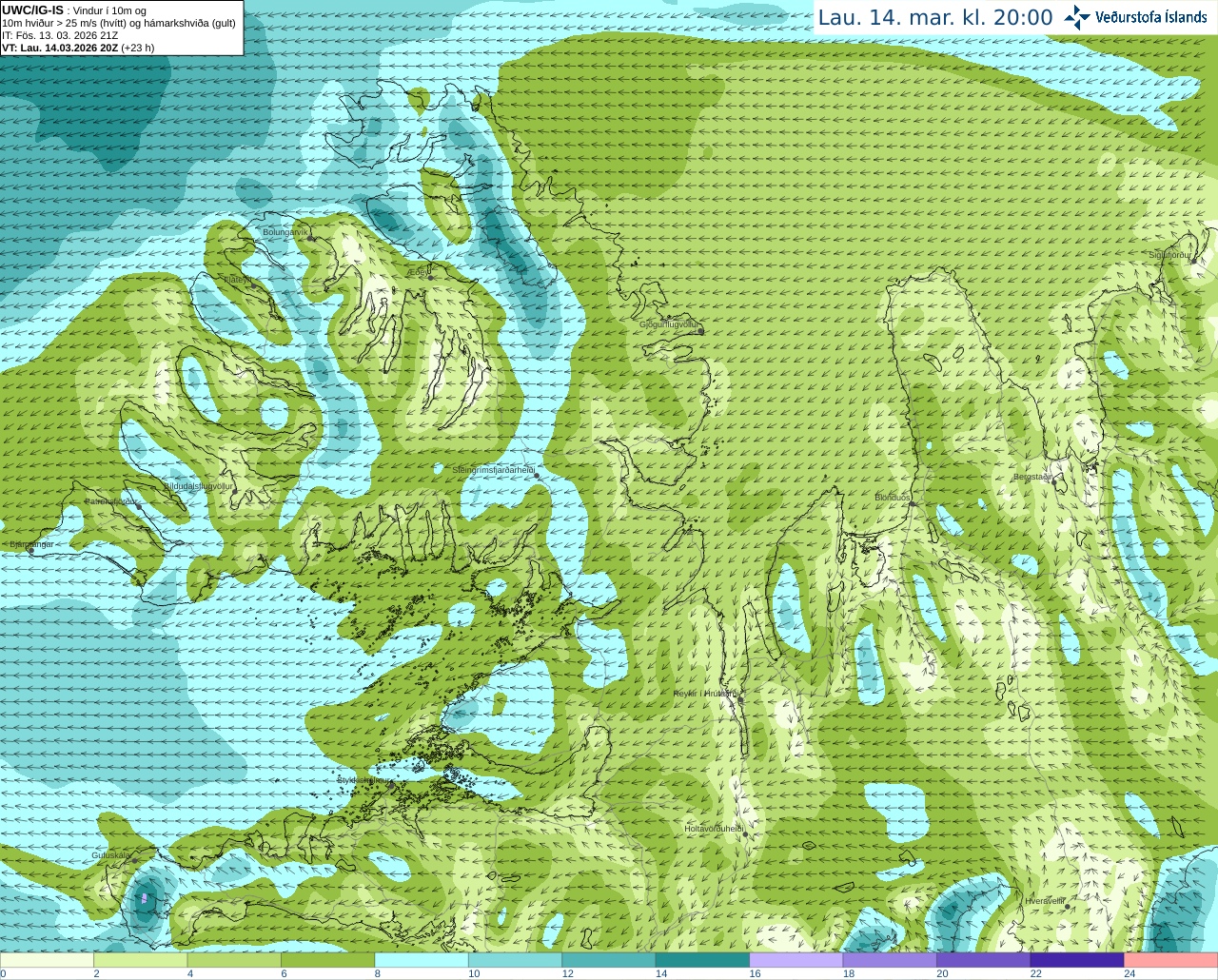Click the Steingrímsfjarðarheiði station label
1218x980 pixels.
493,470
